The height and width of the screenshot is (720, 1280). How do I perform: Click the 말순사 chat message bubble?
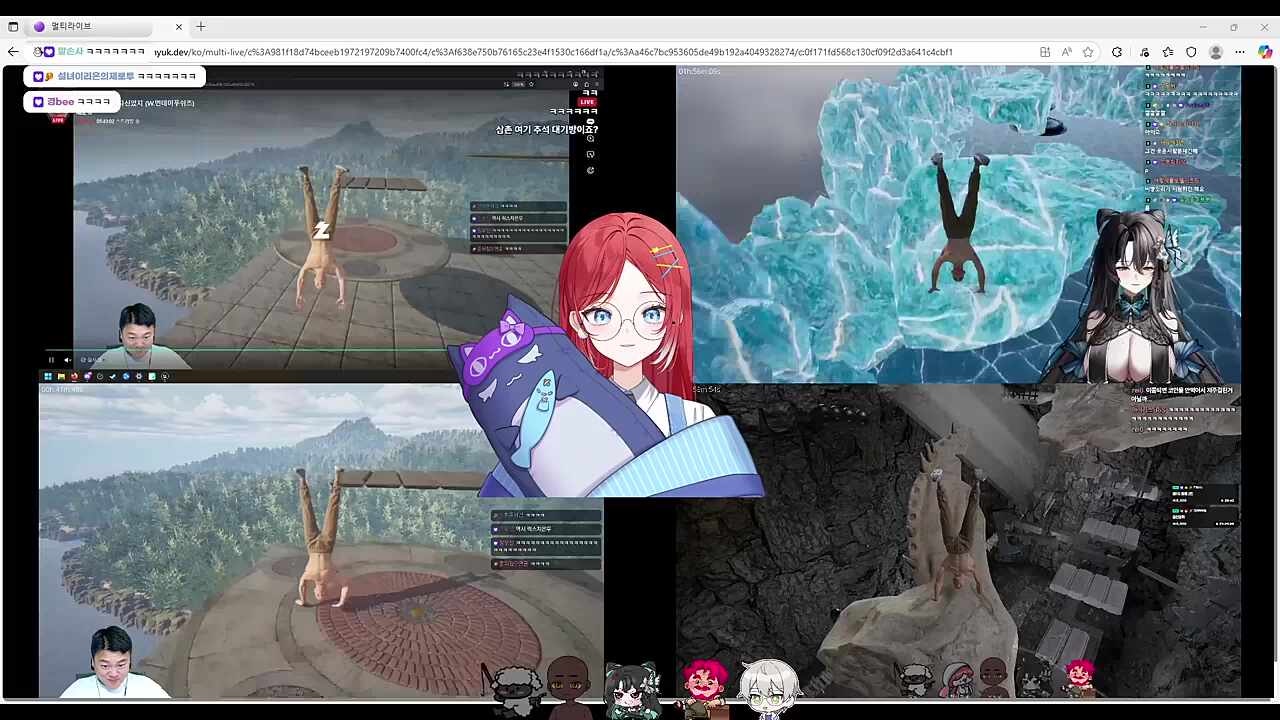click(x=90, y=51)
